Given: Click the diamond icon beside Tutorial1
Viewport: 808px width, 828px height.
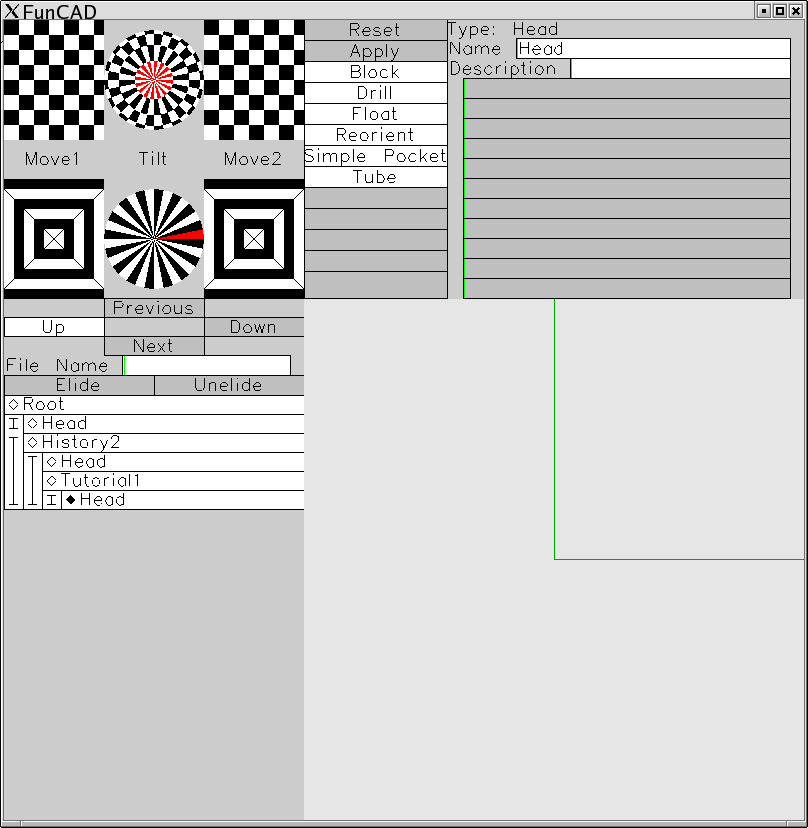Looking at the screenshot, I should [x=52, y=481].
